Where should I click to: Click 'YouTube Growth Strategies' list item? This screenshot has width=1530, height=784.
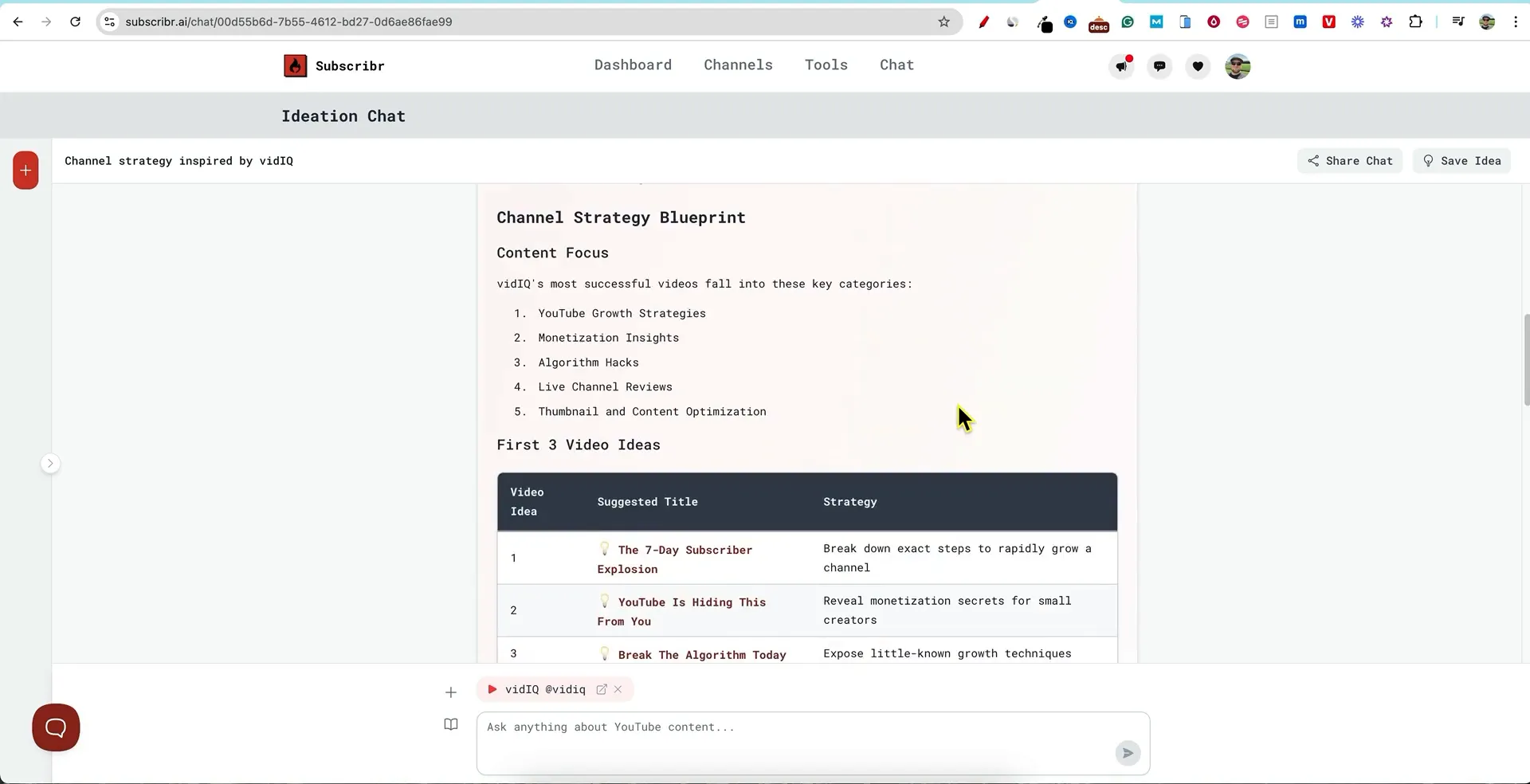tap(622, 314)
